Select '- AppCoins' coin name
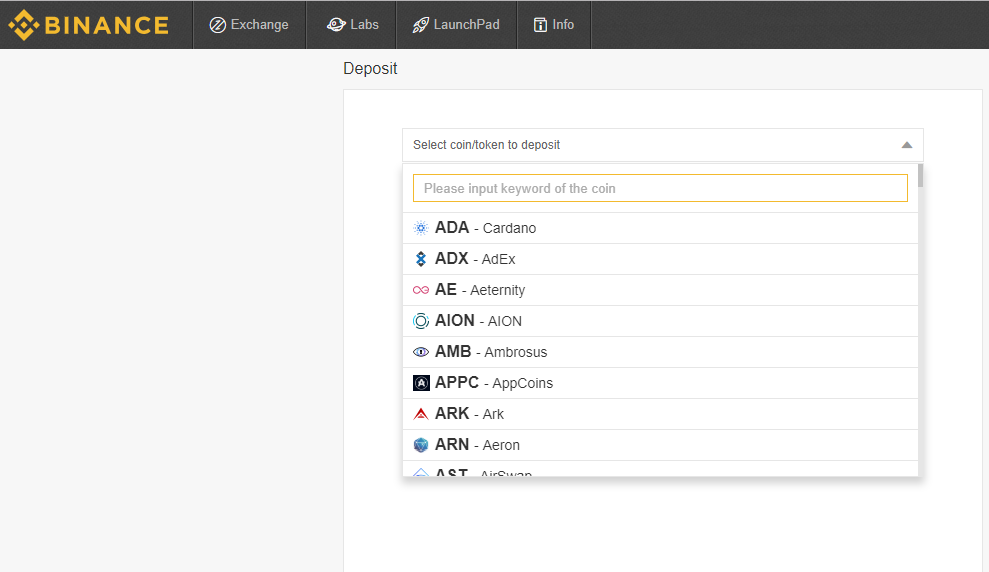989x572 pixels. [518, 383]
